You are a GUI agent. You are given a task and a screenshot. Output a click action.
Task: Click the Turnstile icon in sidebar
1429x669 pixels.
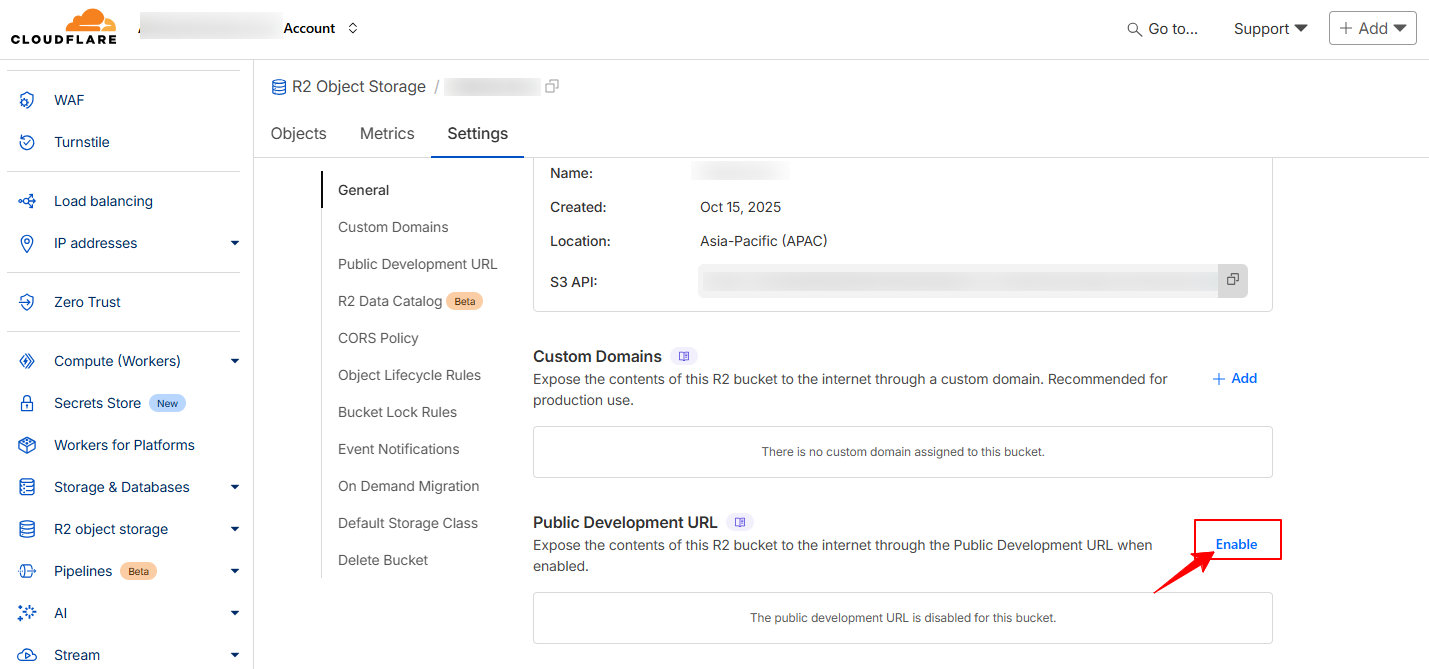pyautogui.click(x=28, y=142)
